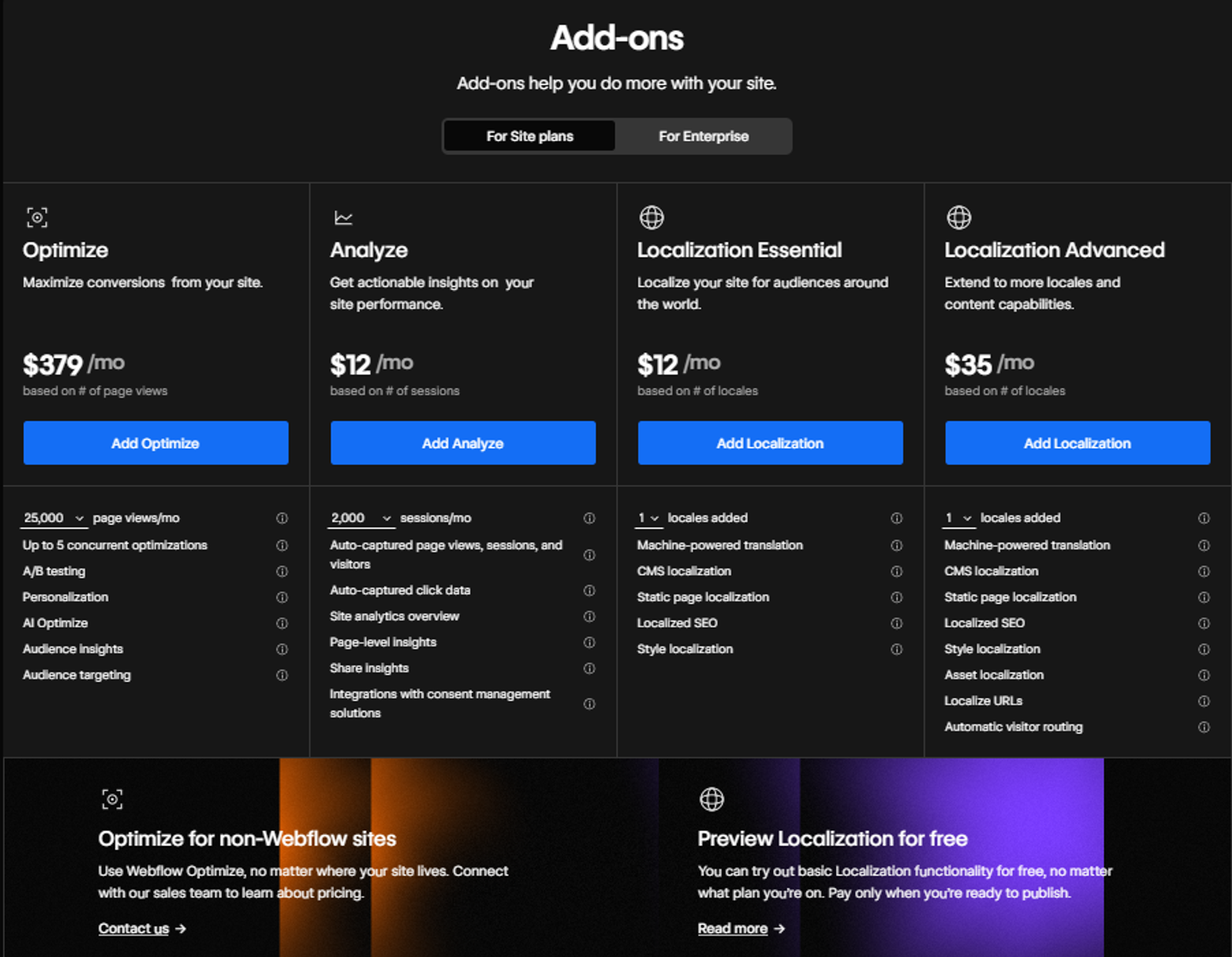Show info for Site analytics overview
Screen dimensions: 1232x957
click(x=589, y=616)
